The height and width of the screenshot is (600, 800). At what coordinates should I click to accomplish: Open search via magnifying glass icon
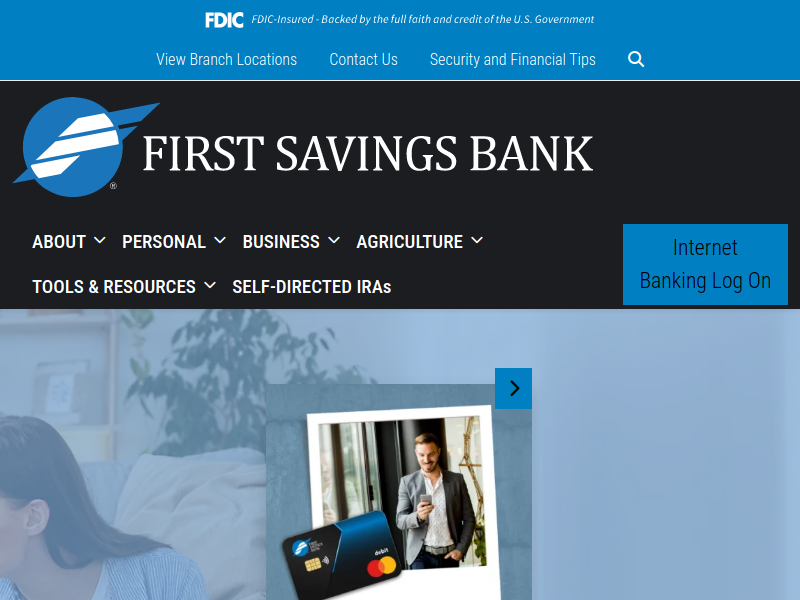tap(636, 59)
